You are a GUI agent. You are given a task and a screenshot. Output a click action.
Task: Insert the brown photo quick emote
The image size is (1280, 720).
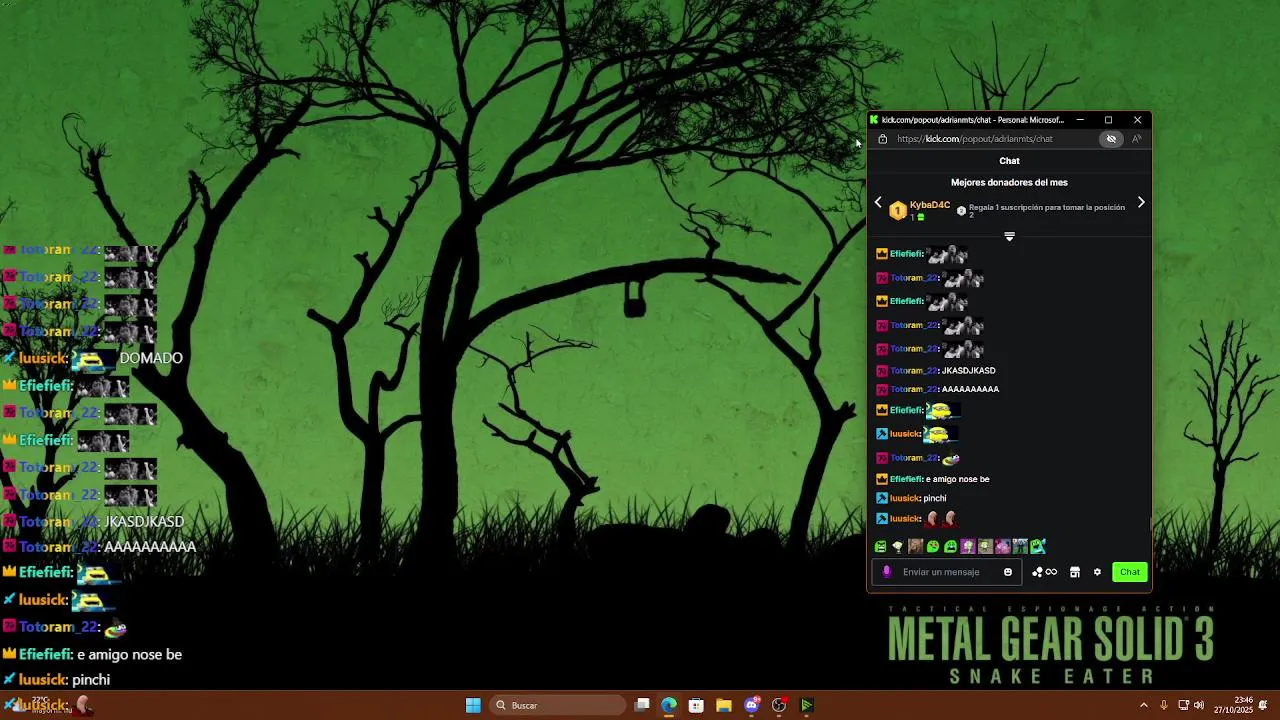[x=915, y=547]
